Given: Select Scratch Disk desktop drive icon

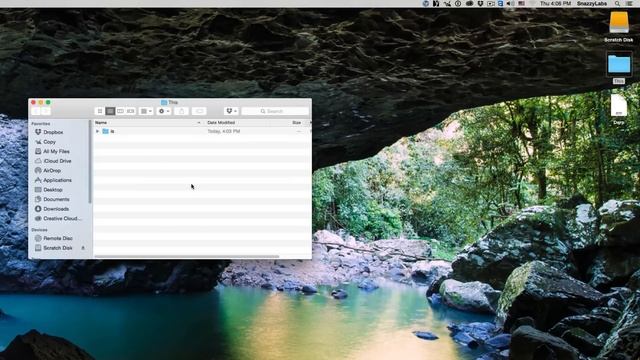Looking at the screenshot, I should [x=619, y=23].
